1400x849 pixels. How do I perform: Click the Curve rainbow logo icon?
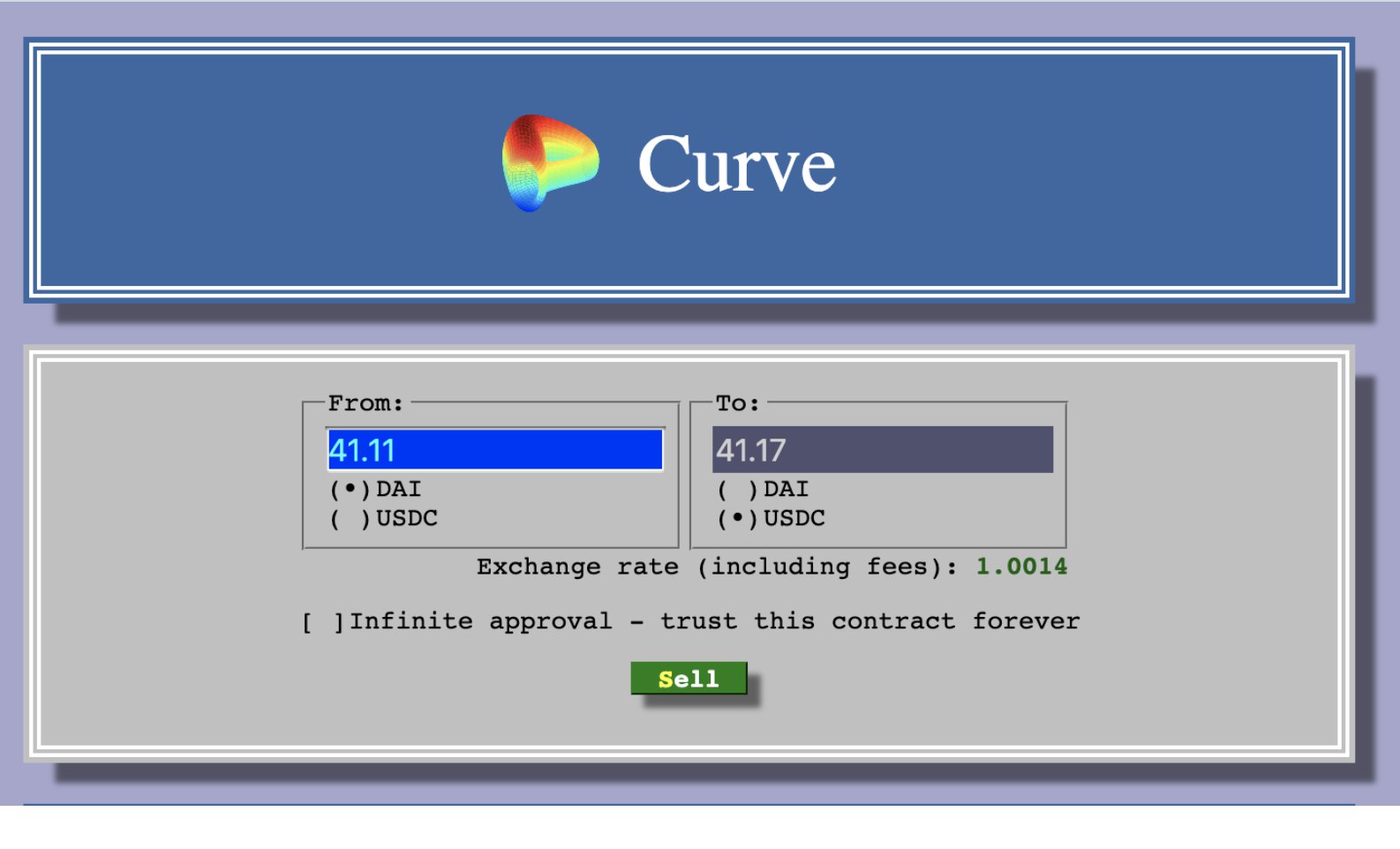pos(551,163)
